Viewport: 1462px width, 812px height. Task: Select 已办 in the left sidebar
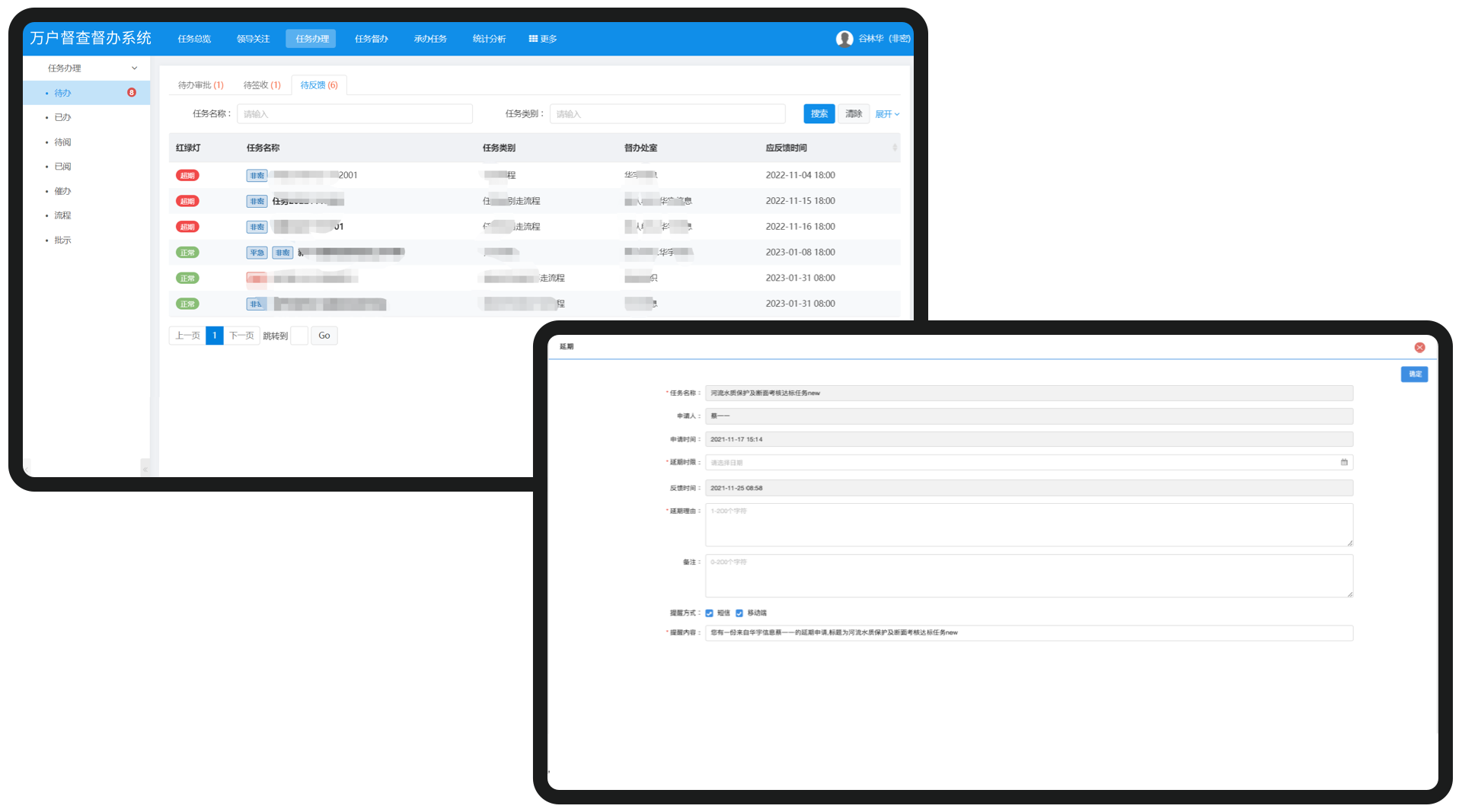coord(62,117)
